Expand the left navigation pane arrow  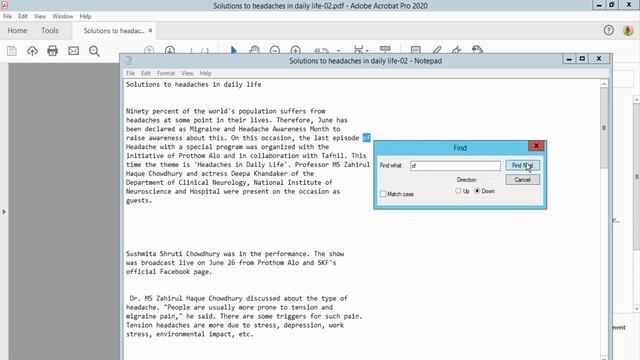pyautogui.click(x=4, y=212)
